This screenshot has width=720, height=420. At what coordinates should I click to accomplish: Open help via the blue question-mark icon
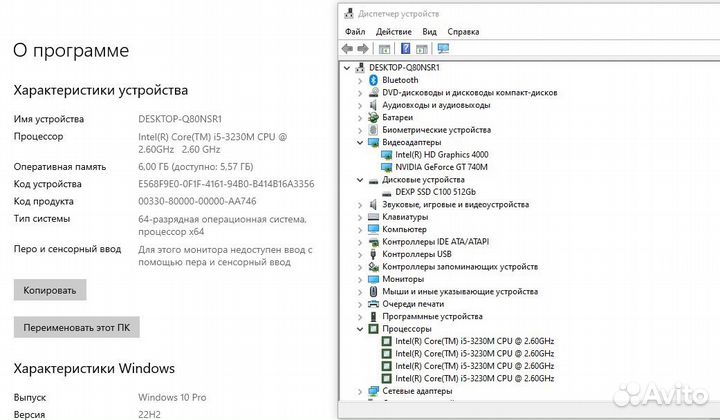click(x=405, y=48)
